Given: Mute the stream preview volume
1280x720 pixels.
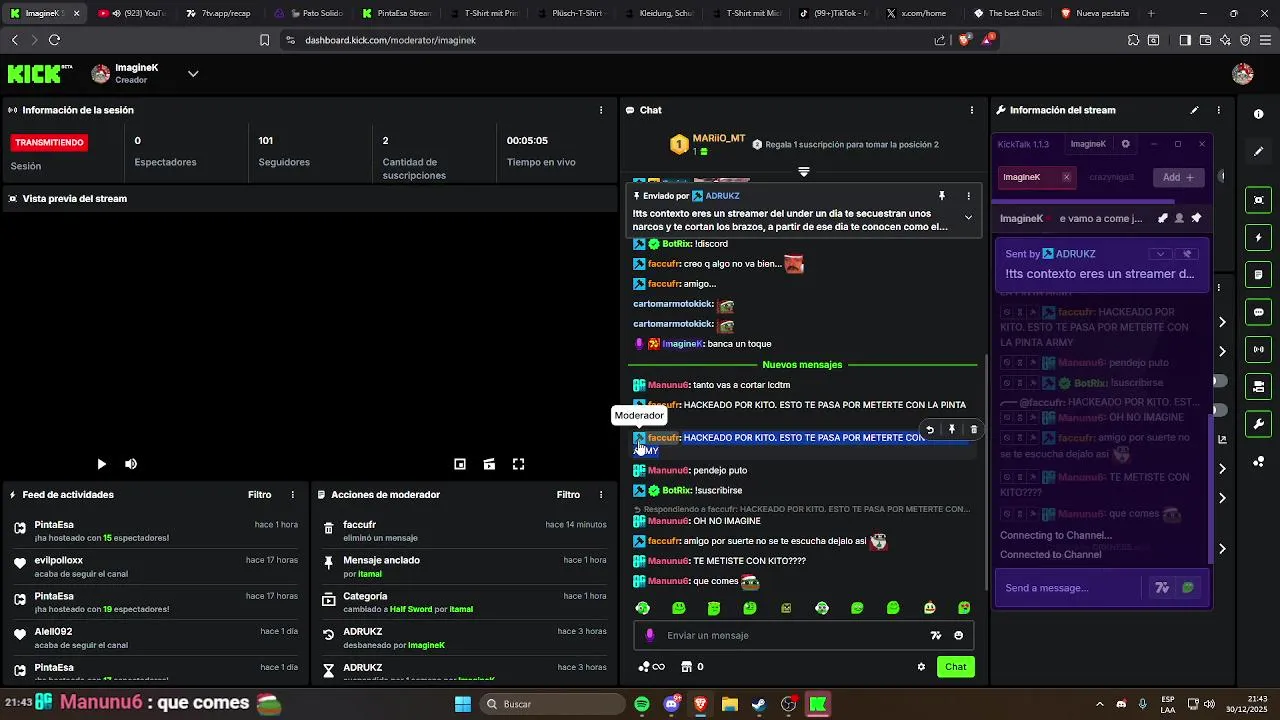Looking at the screenshot, I should coord(131,464).
